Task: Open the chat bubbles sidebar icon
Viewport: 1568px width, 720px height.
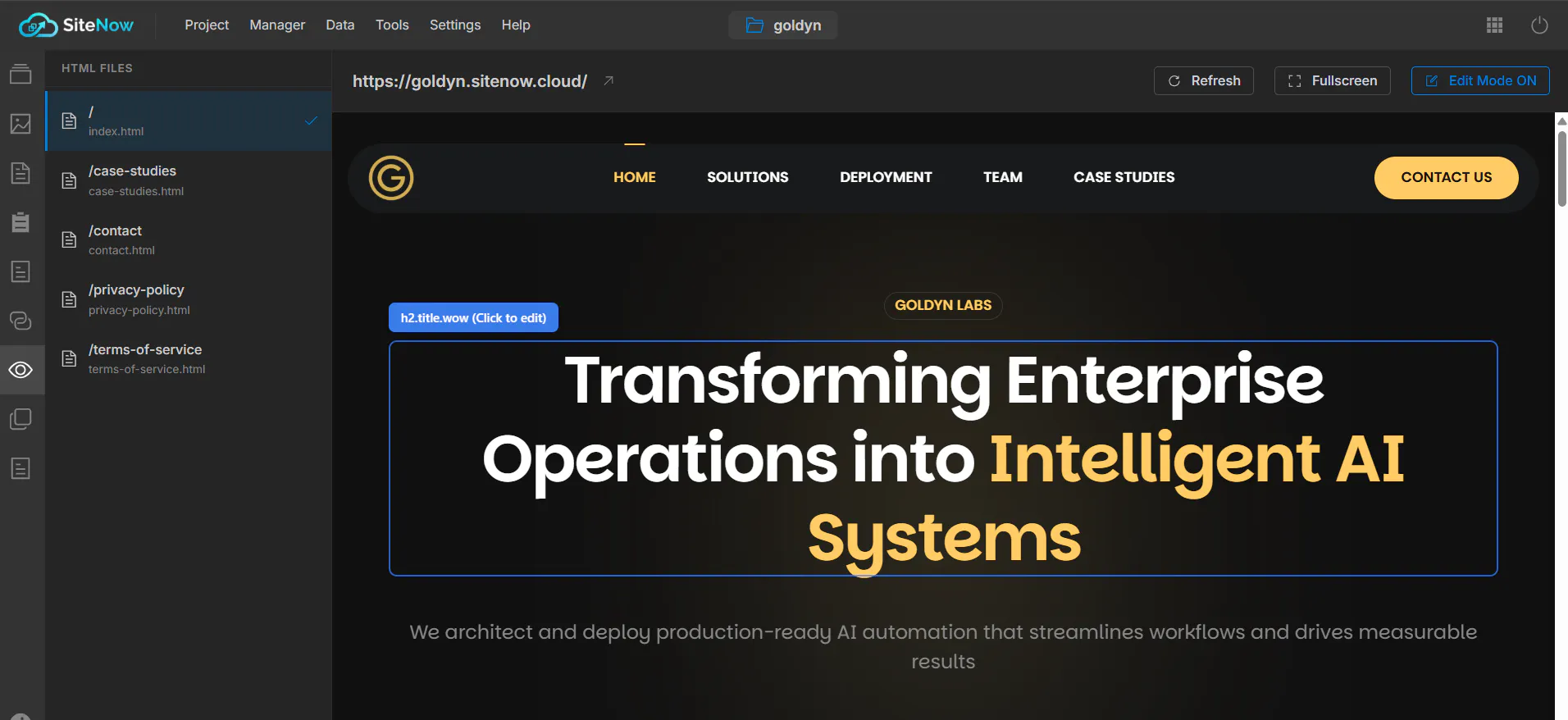Action: point(21,321)
